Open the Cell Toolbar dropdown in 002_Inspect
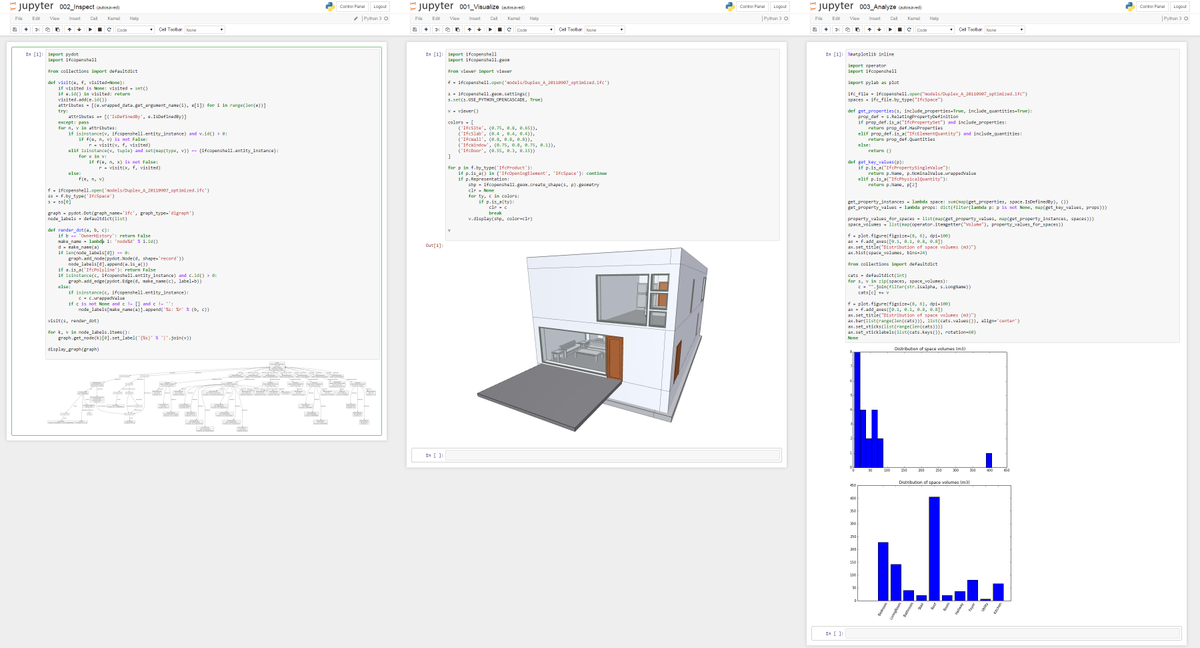The image size is (1200, 648). pos(205,30)
